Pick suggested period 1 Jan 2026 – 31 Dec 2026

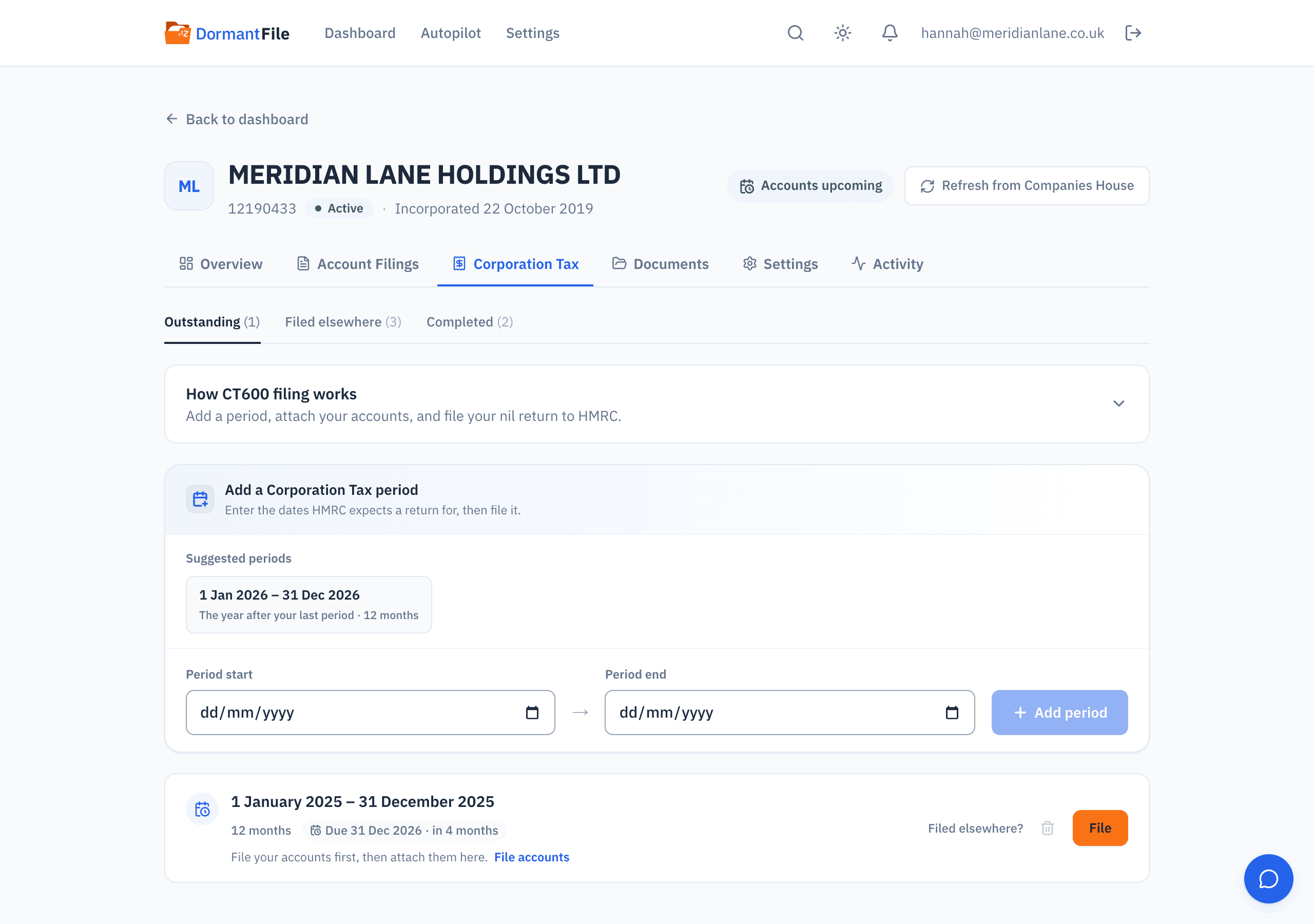click(x=309, y=605)
